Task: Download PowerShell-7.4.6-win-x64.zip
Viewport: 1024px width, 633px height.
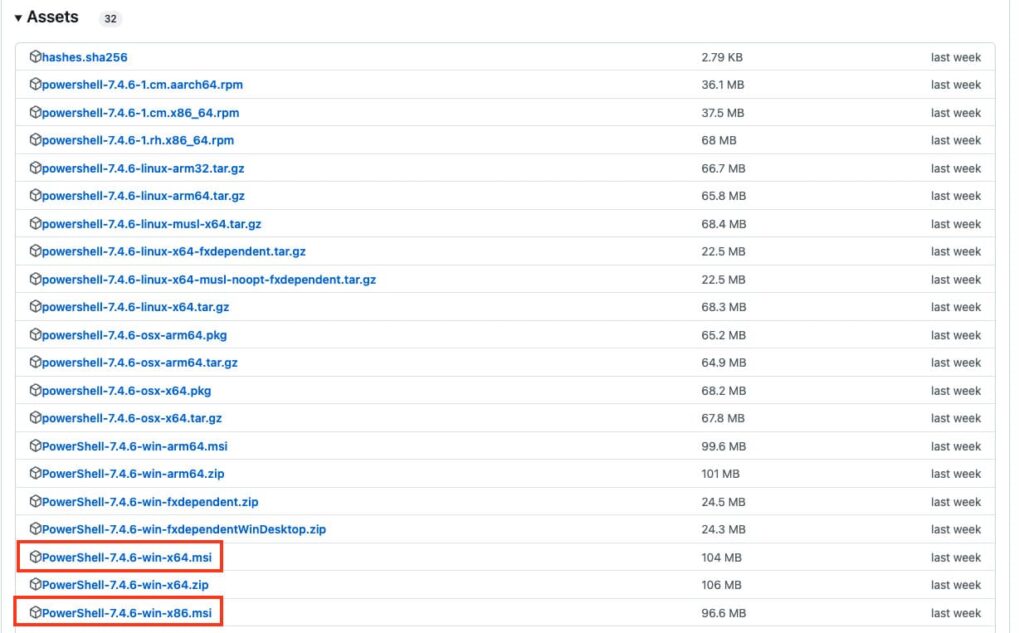Action: [x=125, y=585]
